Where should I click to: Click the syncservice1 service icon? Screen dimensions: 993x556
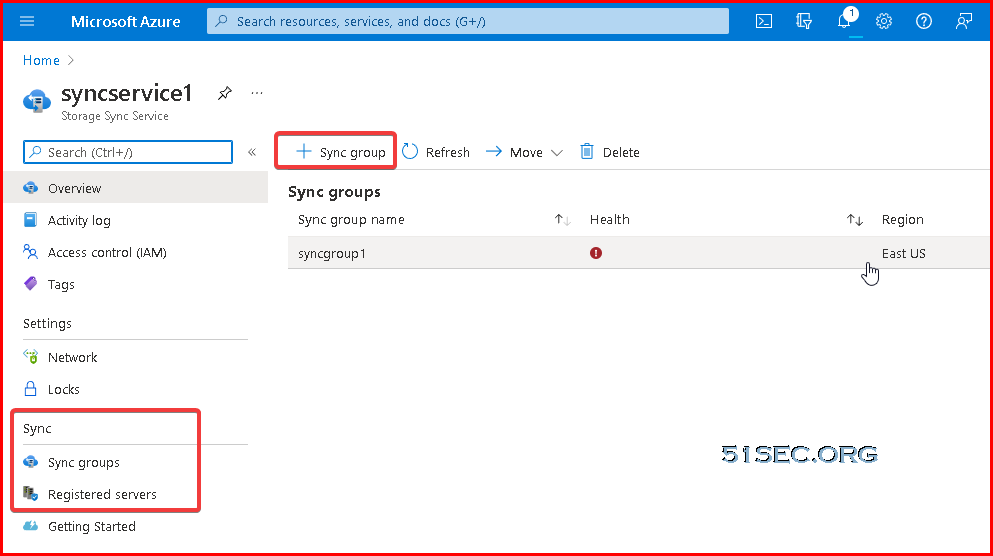tap(37, 101)
